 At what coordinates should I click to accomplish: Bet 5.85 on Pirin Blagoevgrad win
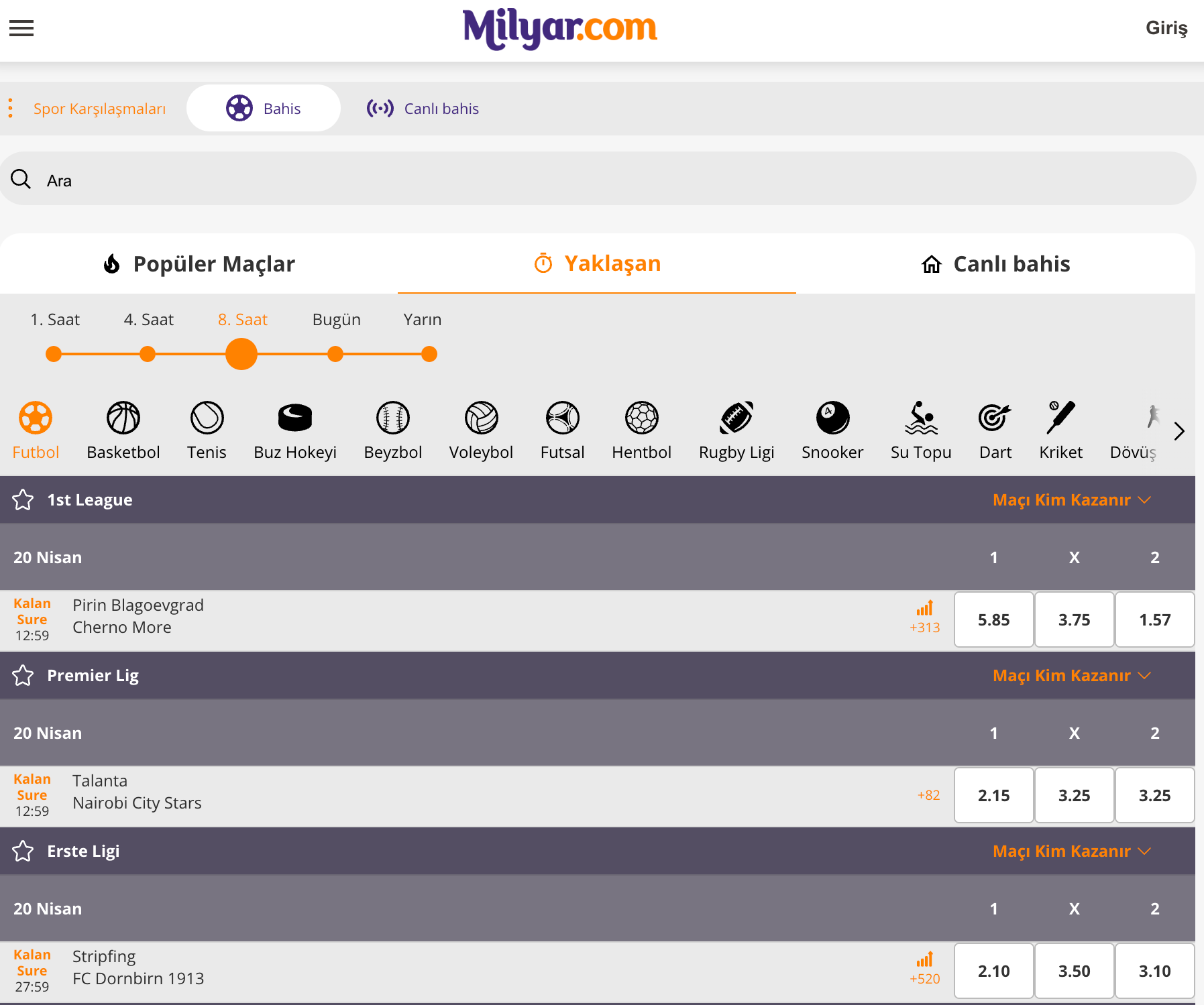pos(993,619)
